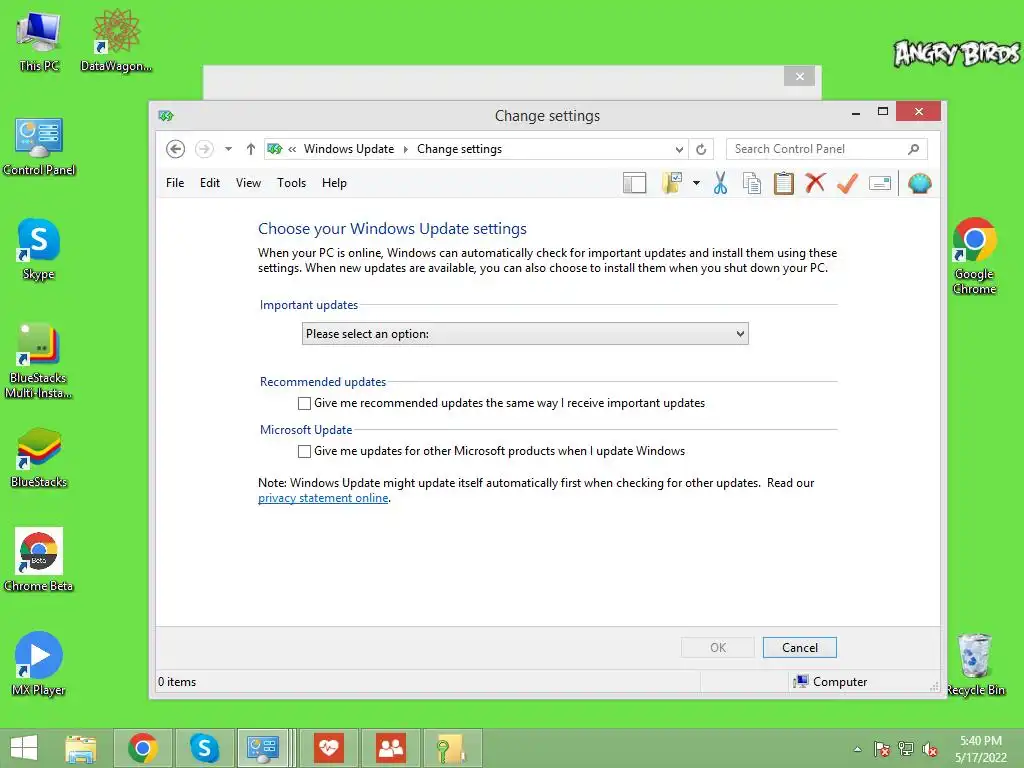This screenshot has height=768, width=1024.
Task: Close the background window behind Change settings
Action: [x=799, y=76]
